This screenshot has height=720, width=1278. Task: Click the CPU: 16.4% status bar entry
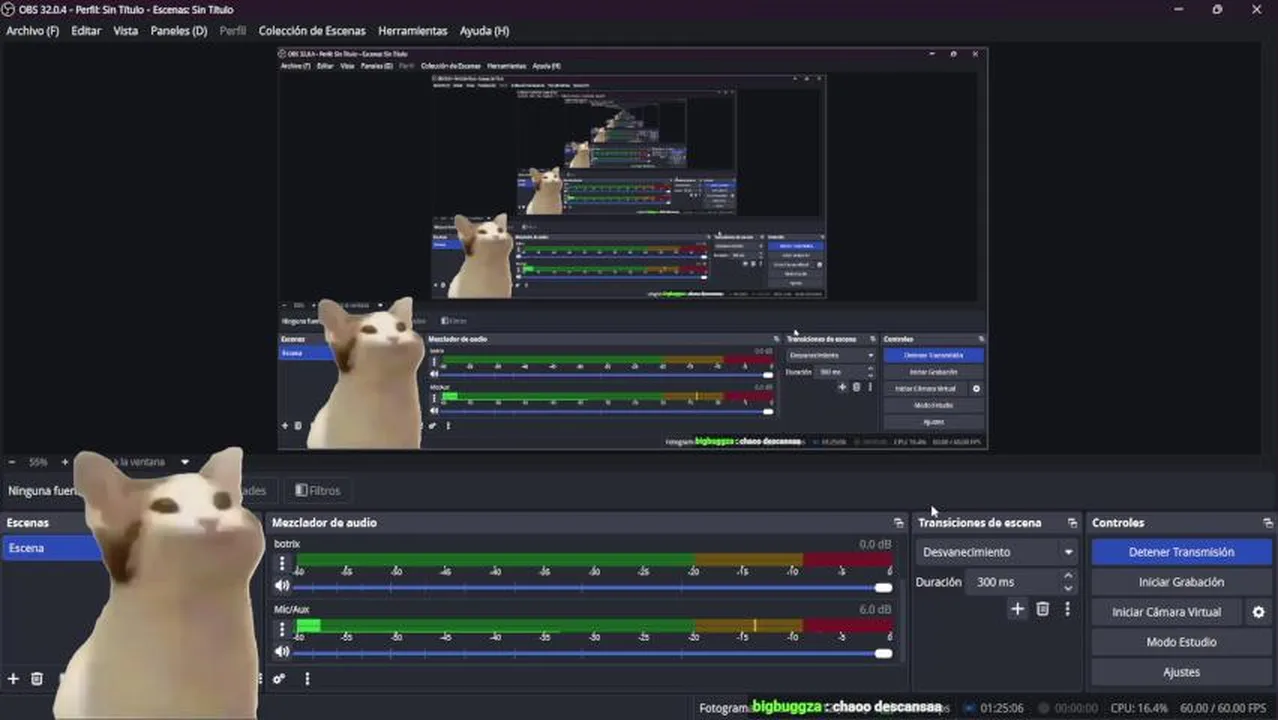tap(1139, 708)
